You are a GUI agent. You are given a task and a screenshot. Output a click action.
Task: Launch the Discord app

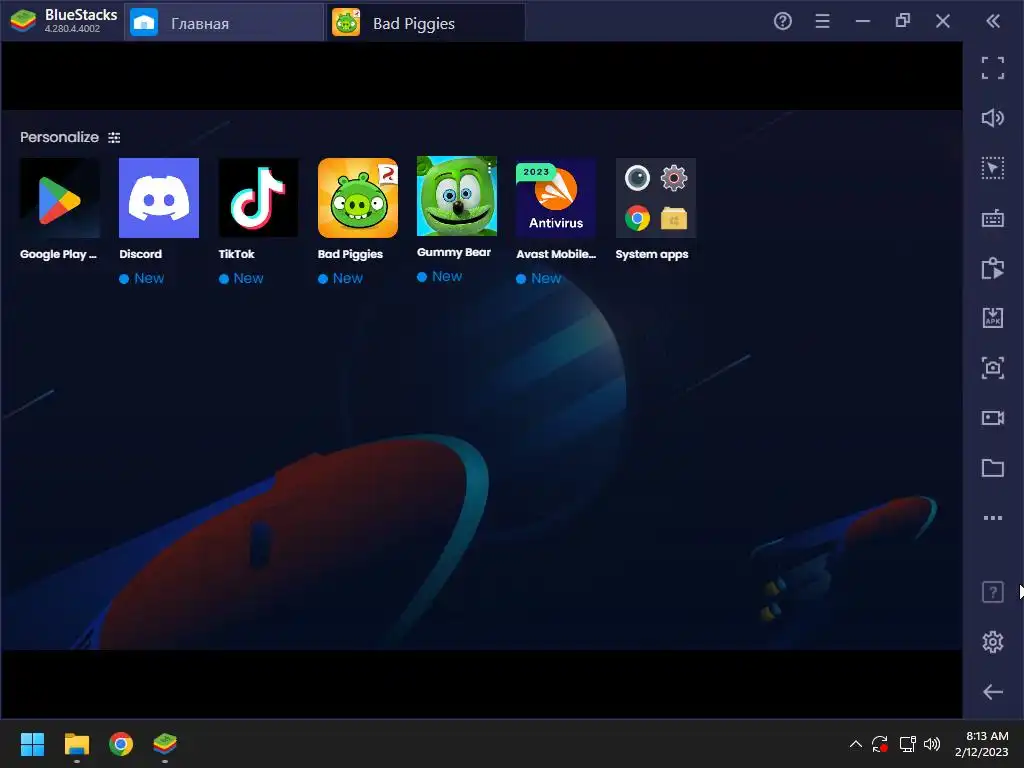(x=159, y=197)
